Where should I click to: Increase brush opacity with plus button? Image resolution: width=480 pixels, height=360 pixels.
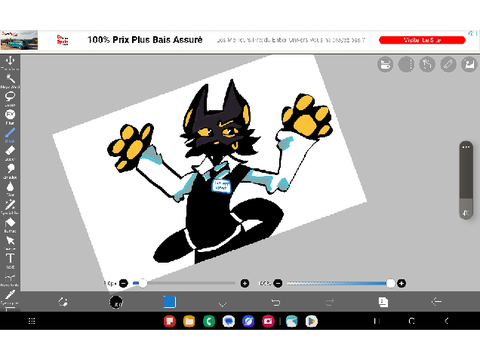click(x=402, y=284)
